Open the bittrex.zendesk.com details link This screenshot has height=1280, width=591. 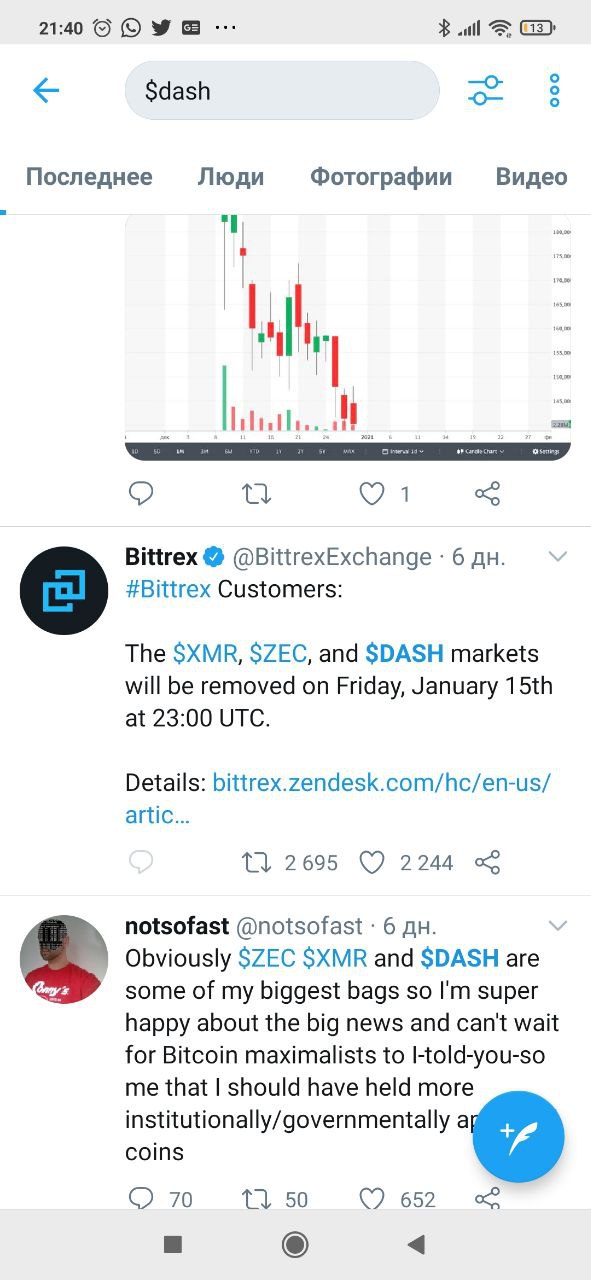click(339, 798)
